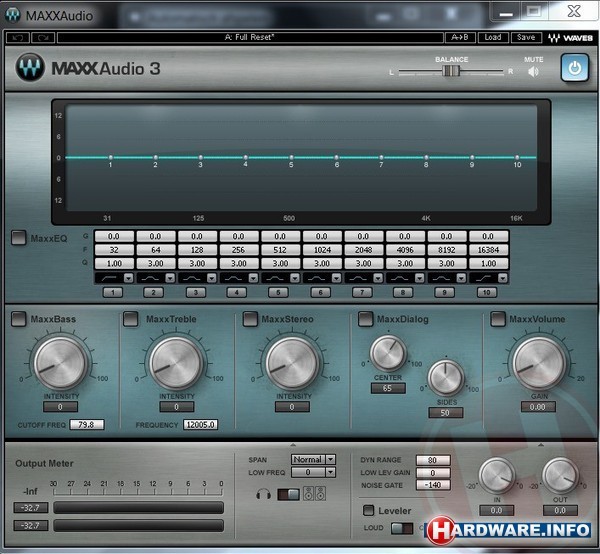Click band 1 low-shelf filter shape icon

point(109,278)
